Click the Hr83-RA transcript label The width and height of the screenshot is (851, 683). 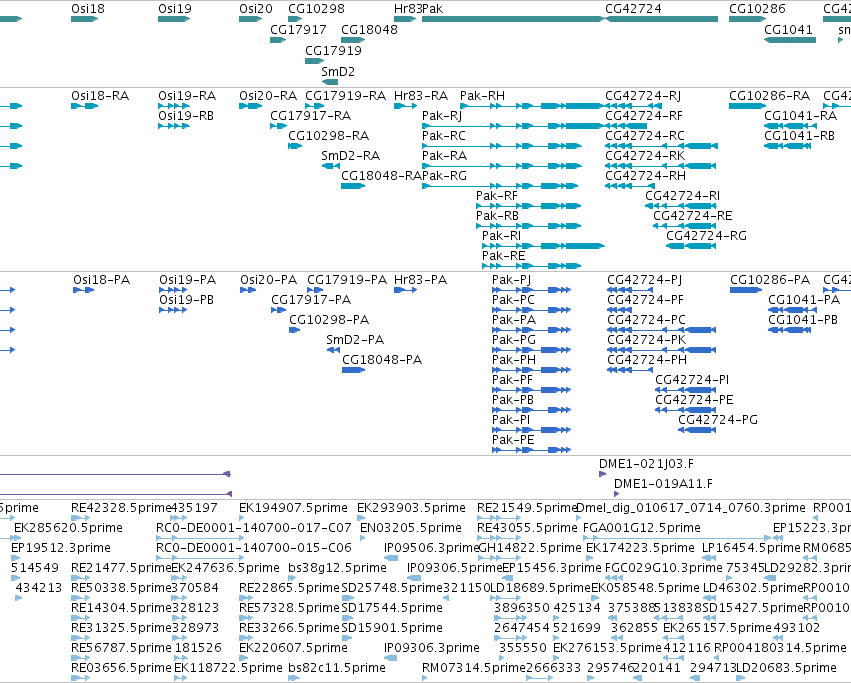pyautogui.click(x=421, y=96)
